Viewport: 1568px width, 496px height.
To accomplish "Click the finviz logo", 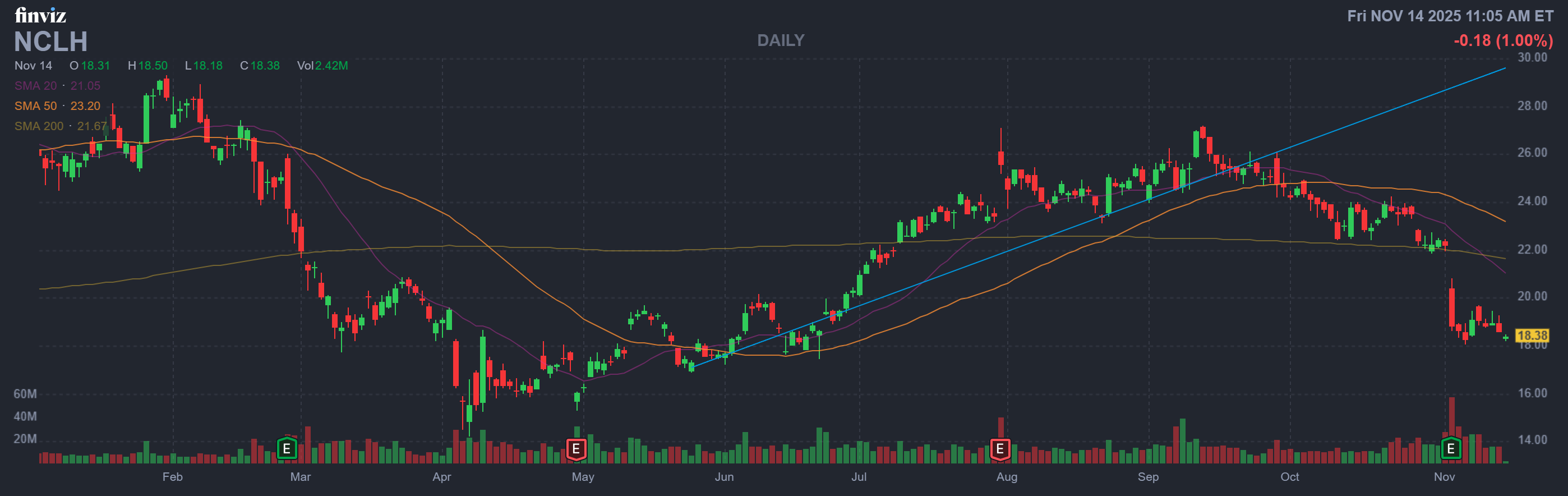I will point(40,15).
